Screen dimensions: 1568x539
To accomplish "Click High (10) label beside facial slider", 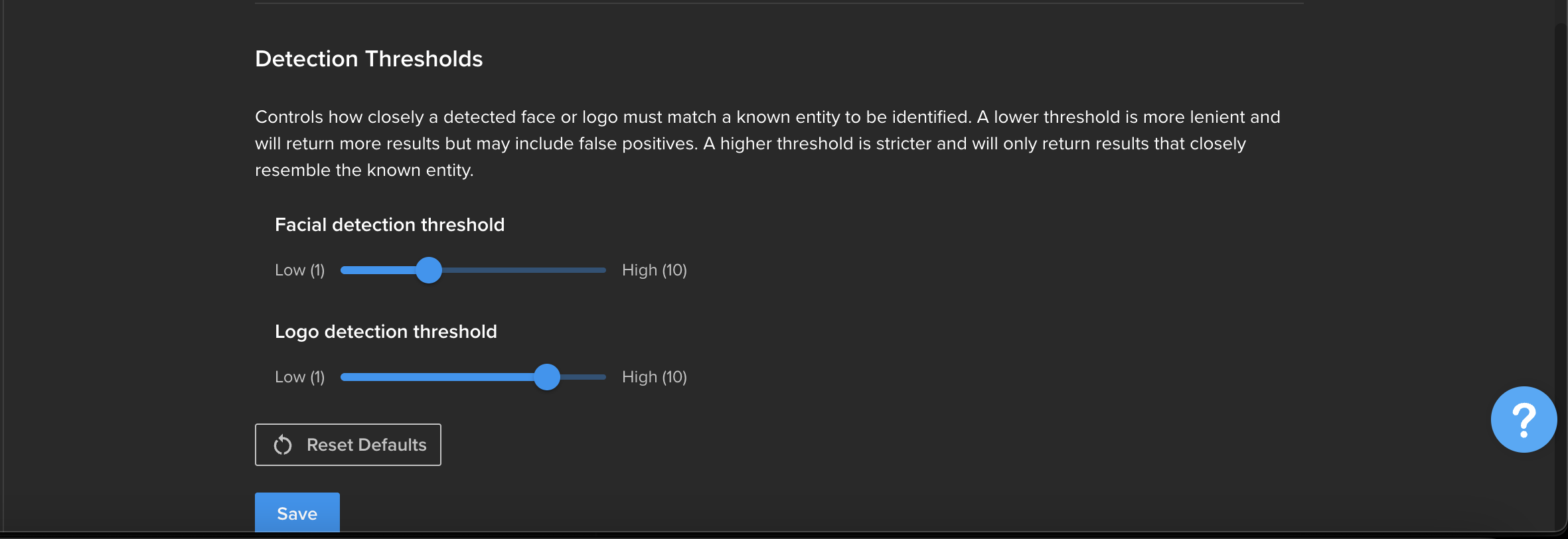I will tap(655, 270).
